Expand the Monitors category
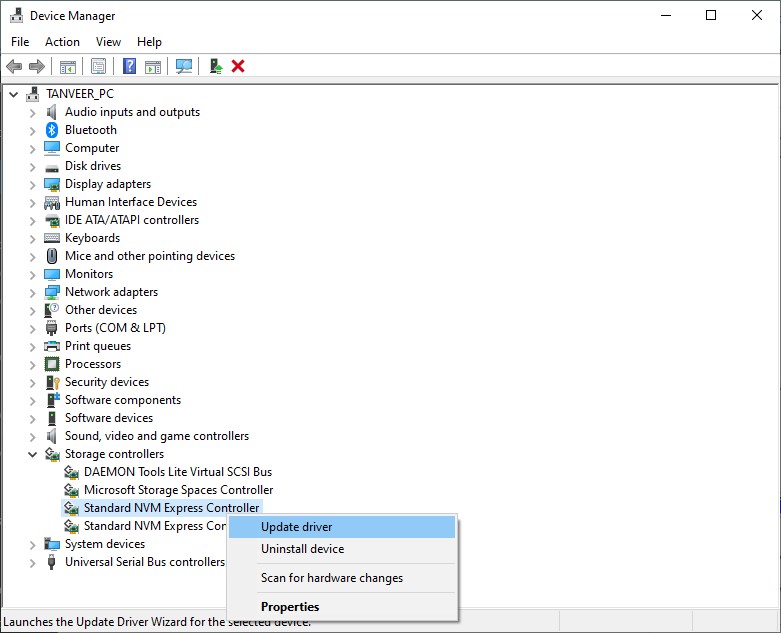The width and height of the screenshot is (781, 633). (33, 275)
